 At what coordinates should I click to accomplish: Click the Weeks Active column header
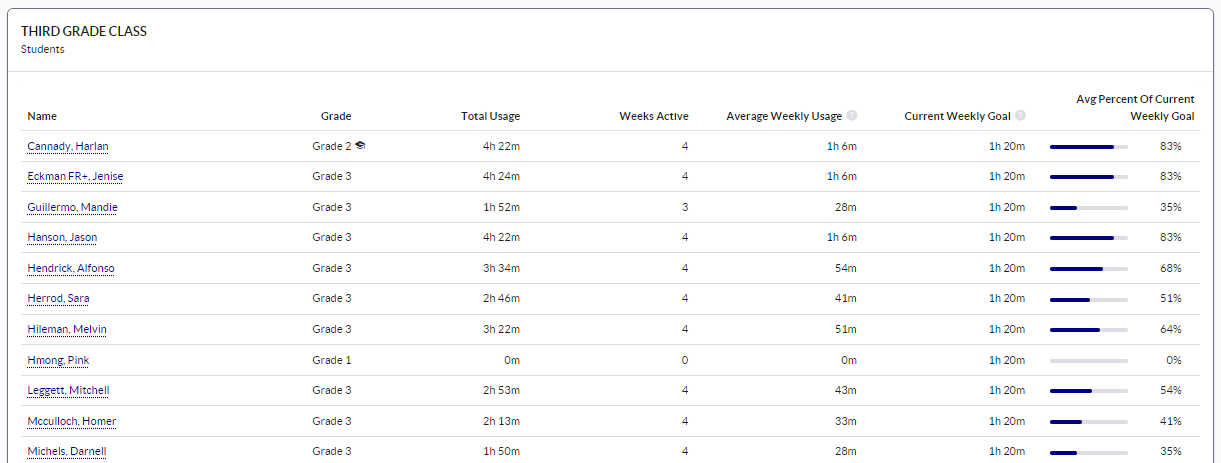click(x=654, y=116)
